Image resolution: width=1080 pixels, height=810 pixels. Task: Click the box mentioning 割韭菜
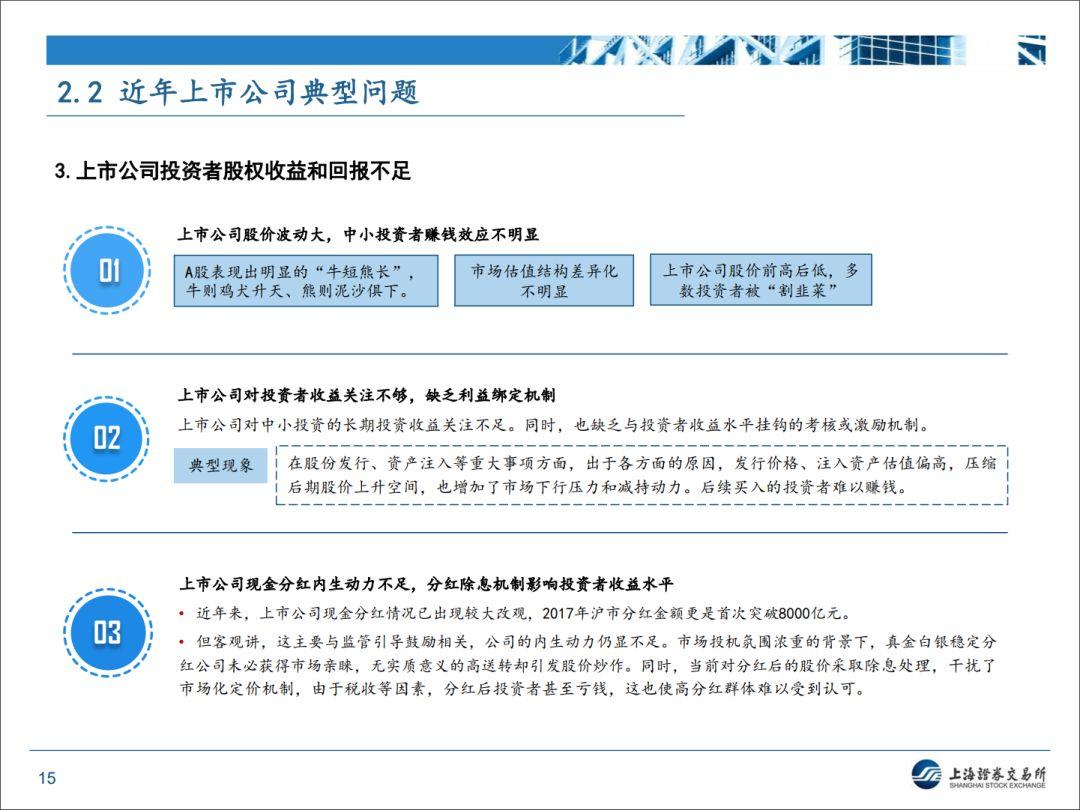point(761,280)
